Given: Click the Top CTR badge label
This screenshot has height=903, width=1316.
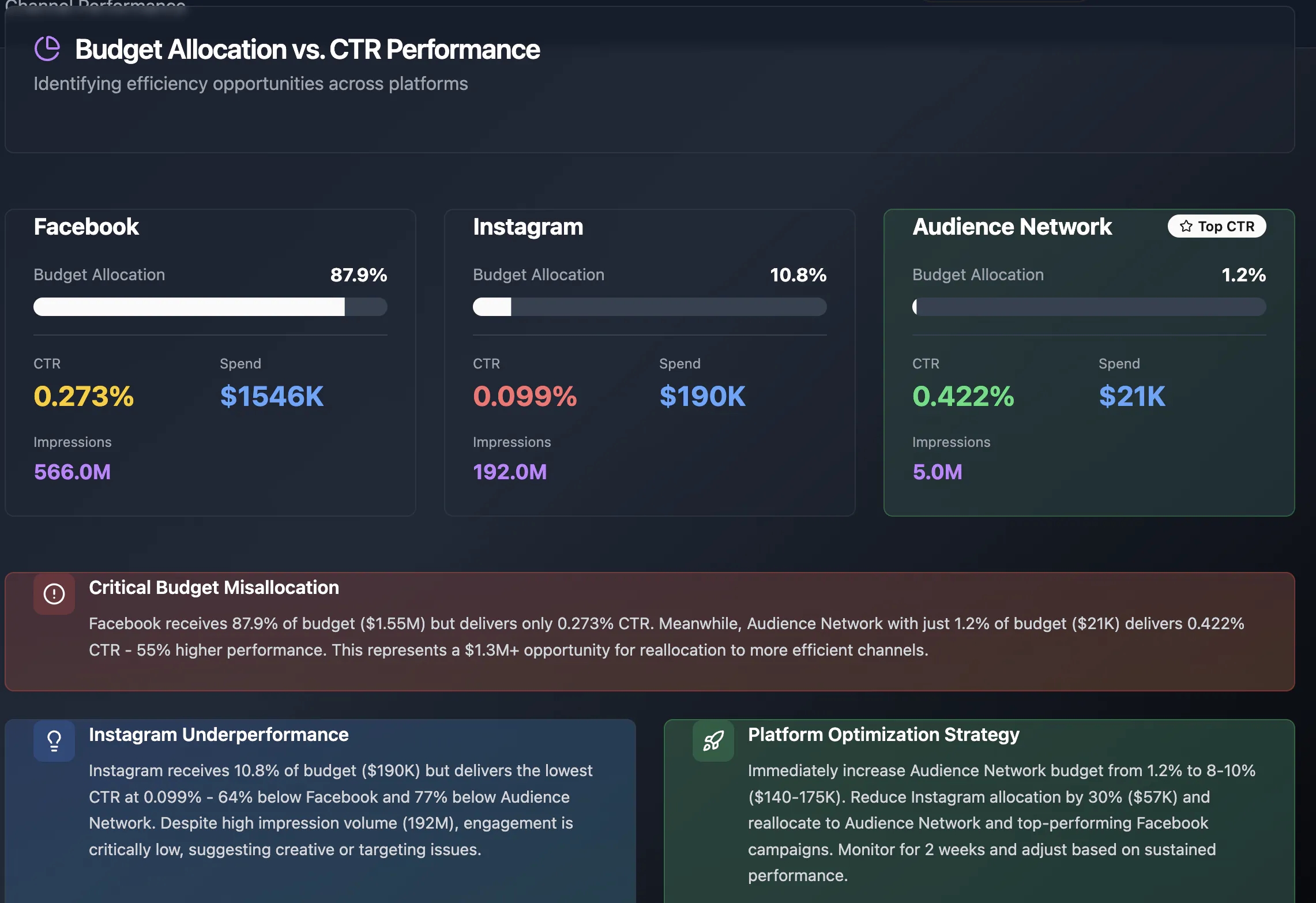Looking at the screenshot, I should point(1226,226).
